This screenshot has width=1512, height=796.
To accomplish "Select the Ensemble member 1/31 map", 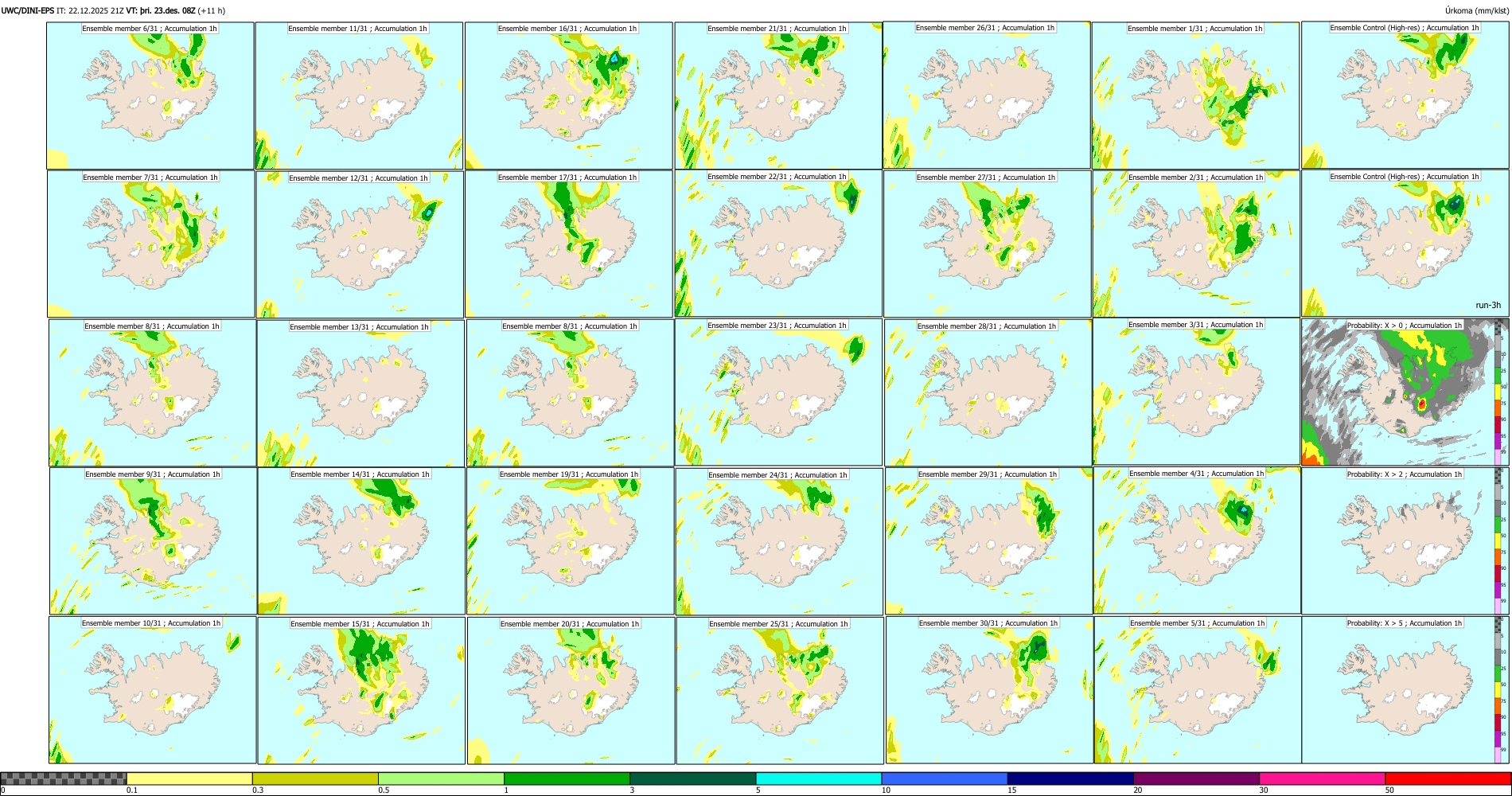I will [x=1196, y=96].
